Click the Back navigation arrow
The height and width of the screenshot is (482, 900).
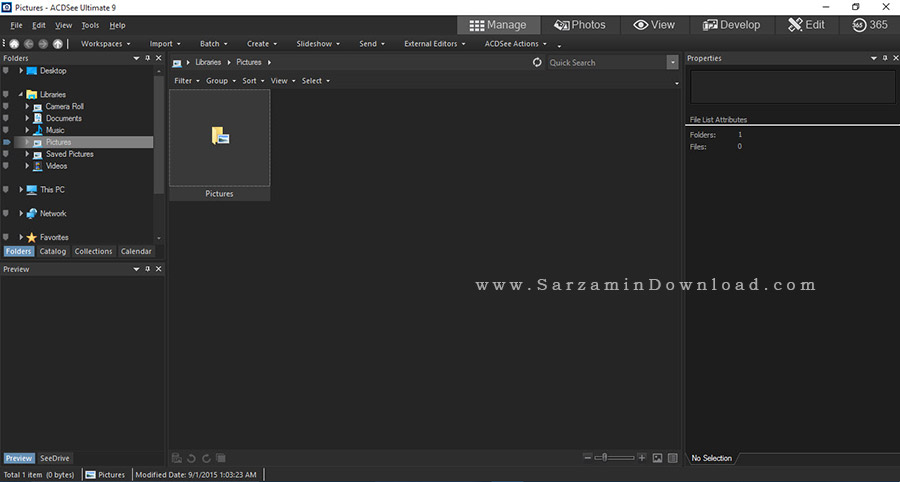tap(29, 44)
